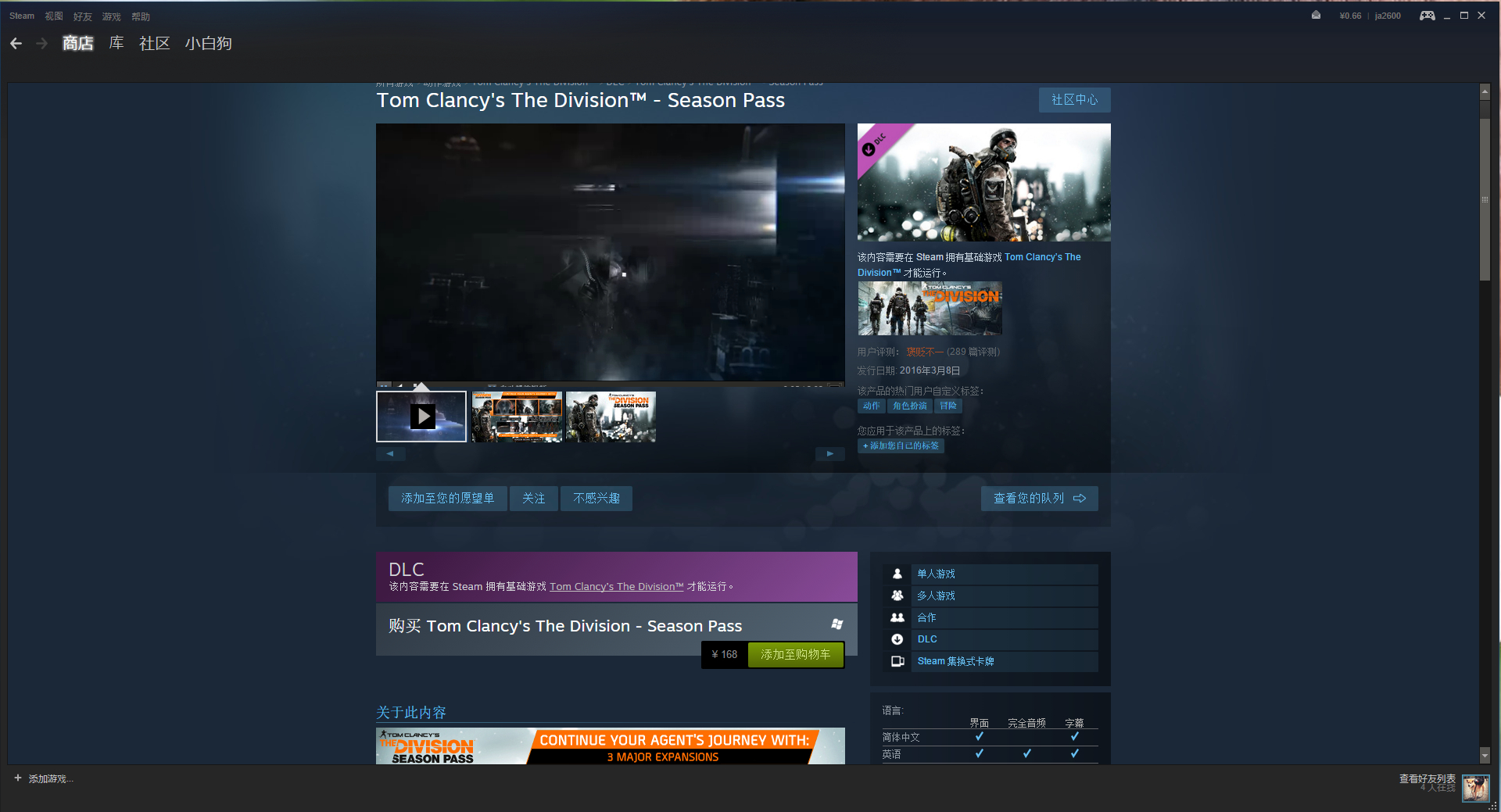Click the 简体中文 language row

991,737
